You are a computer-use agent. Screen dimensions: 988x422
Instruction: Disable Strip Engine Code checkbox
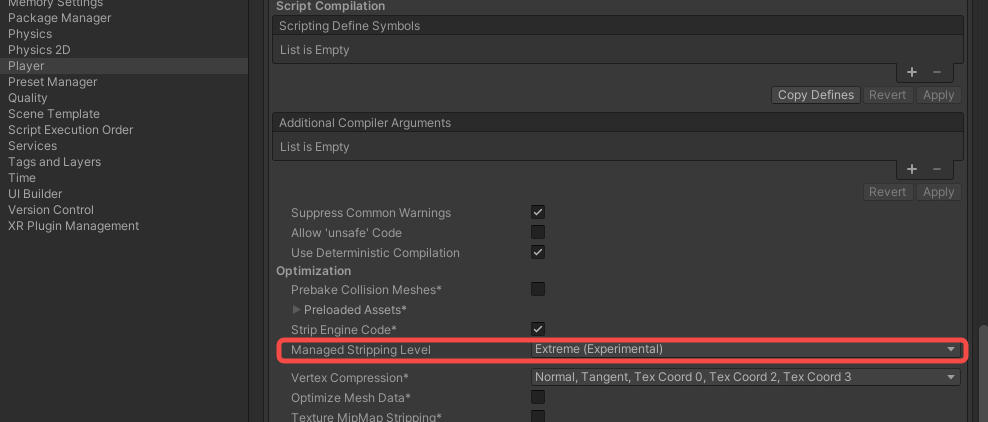[x=538, y=329]
